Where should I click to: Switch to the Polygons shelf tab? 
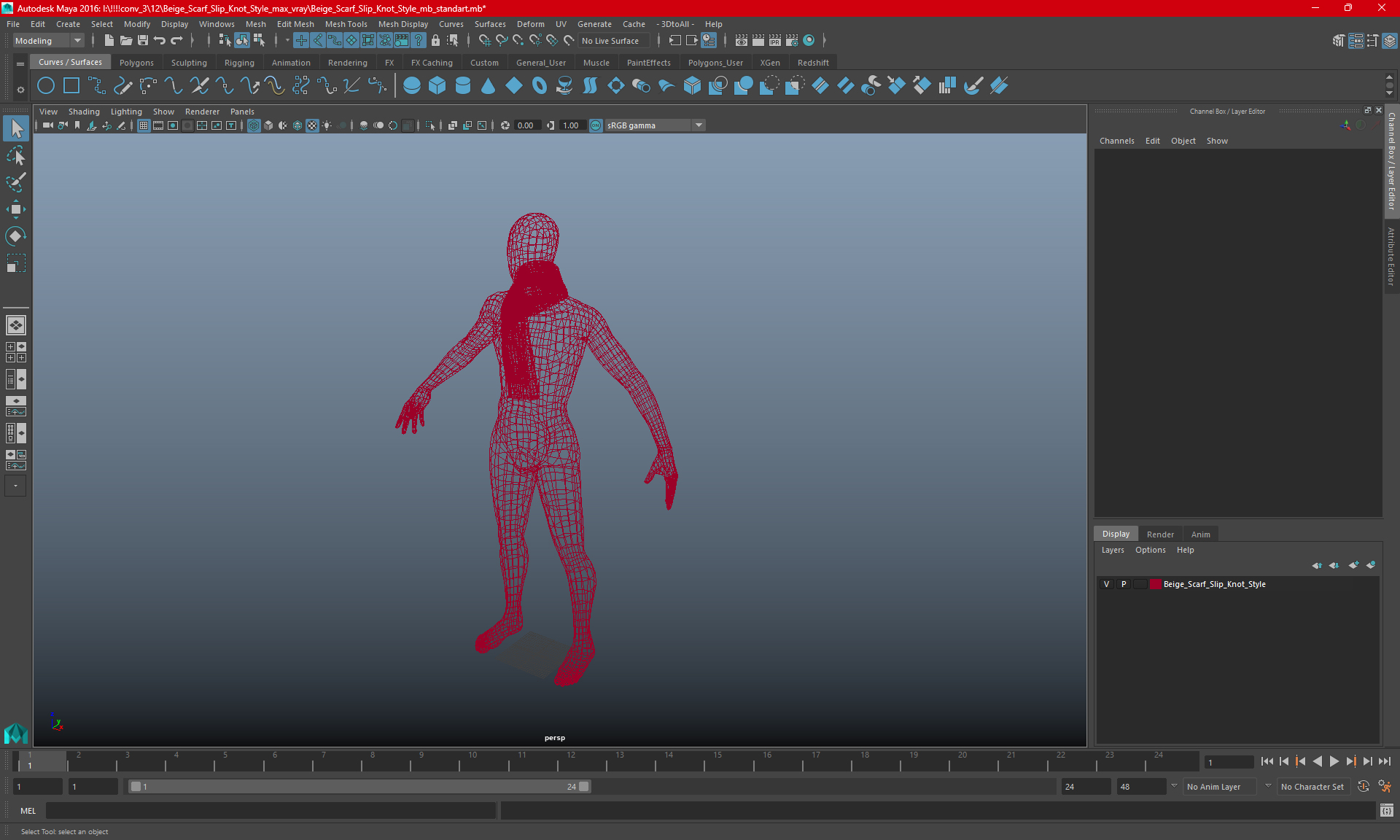[136, 63]
